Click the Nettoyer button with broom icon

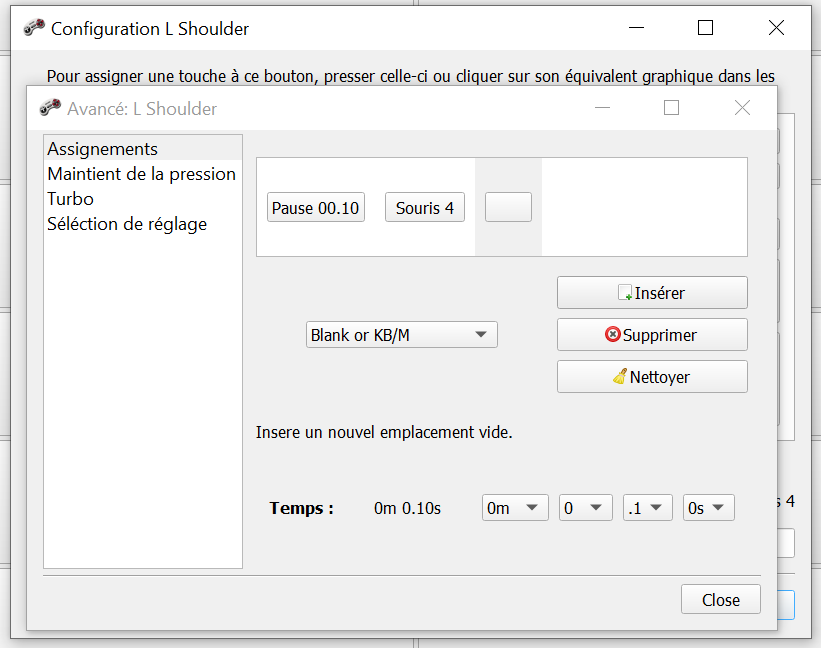tap(652, 377)
